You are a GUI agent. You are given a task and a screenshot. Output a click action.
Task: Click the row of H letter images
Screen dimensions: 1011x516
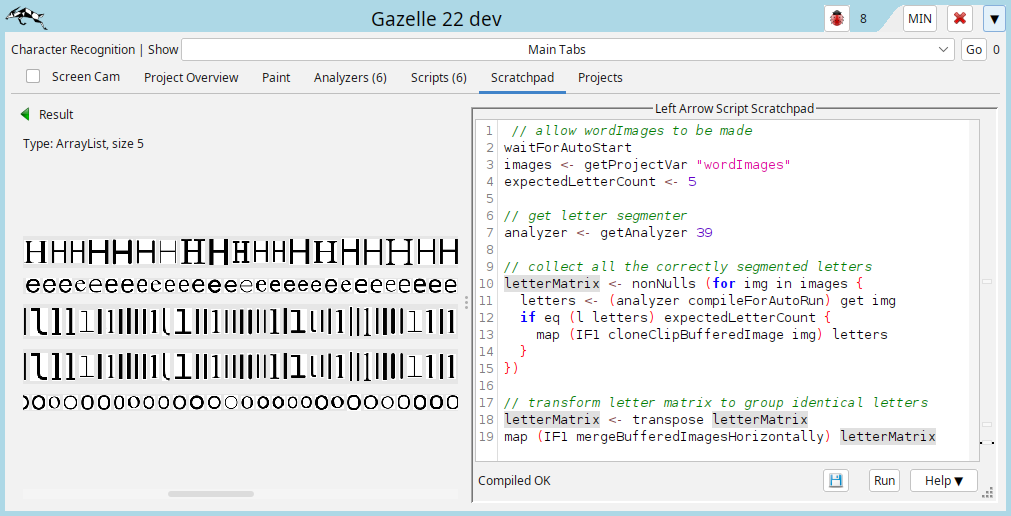(x=240, y=251)
